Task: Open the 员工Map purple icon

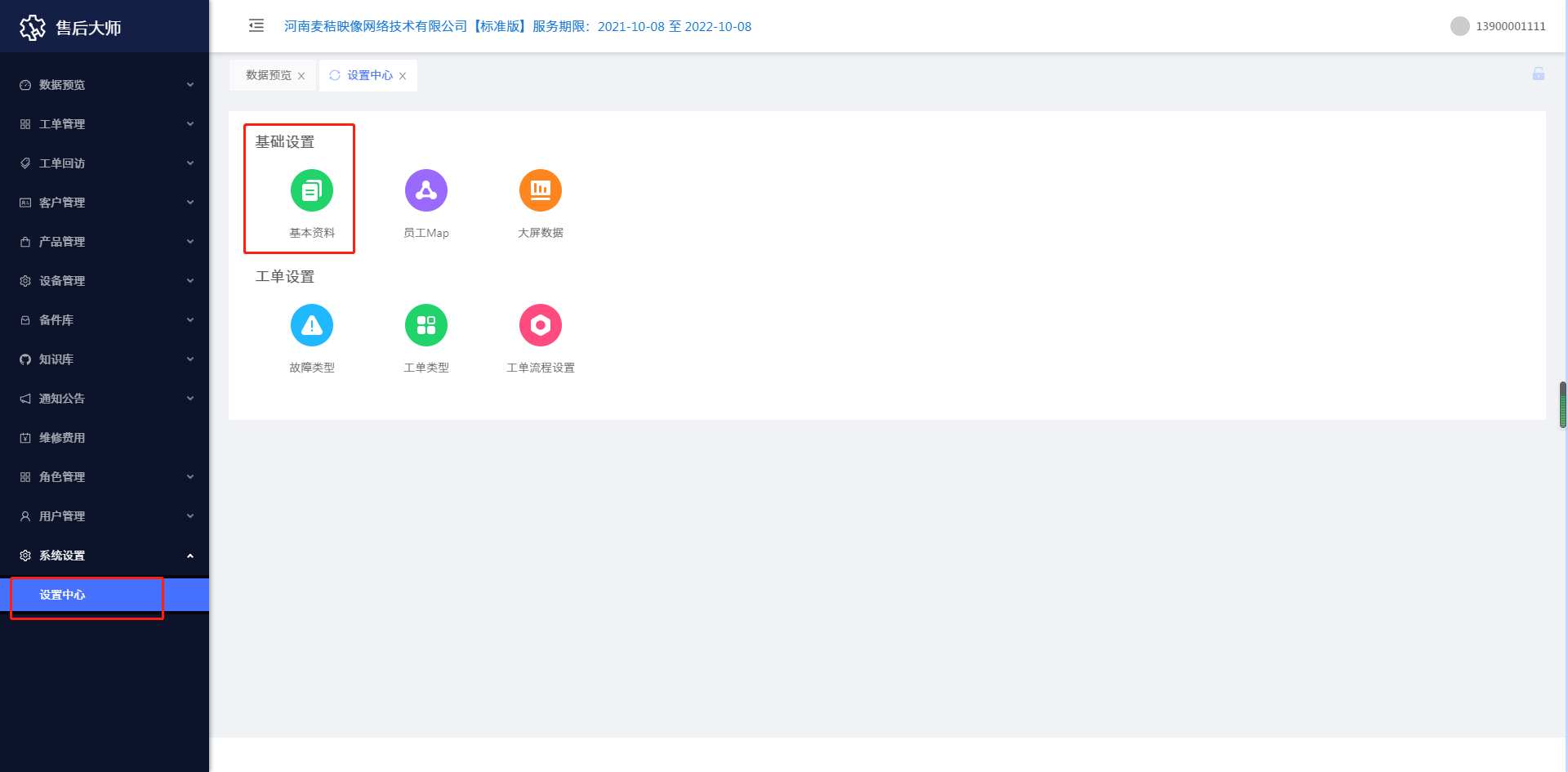Action: tap(426, 190)
